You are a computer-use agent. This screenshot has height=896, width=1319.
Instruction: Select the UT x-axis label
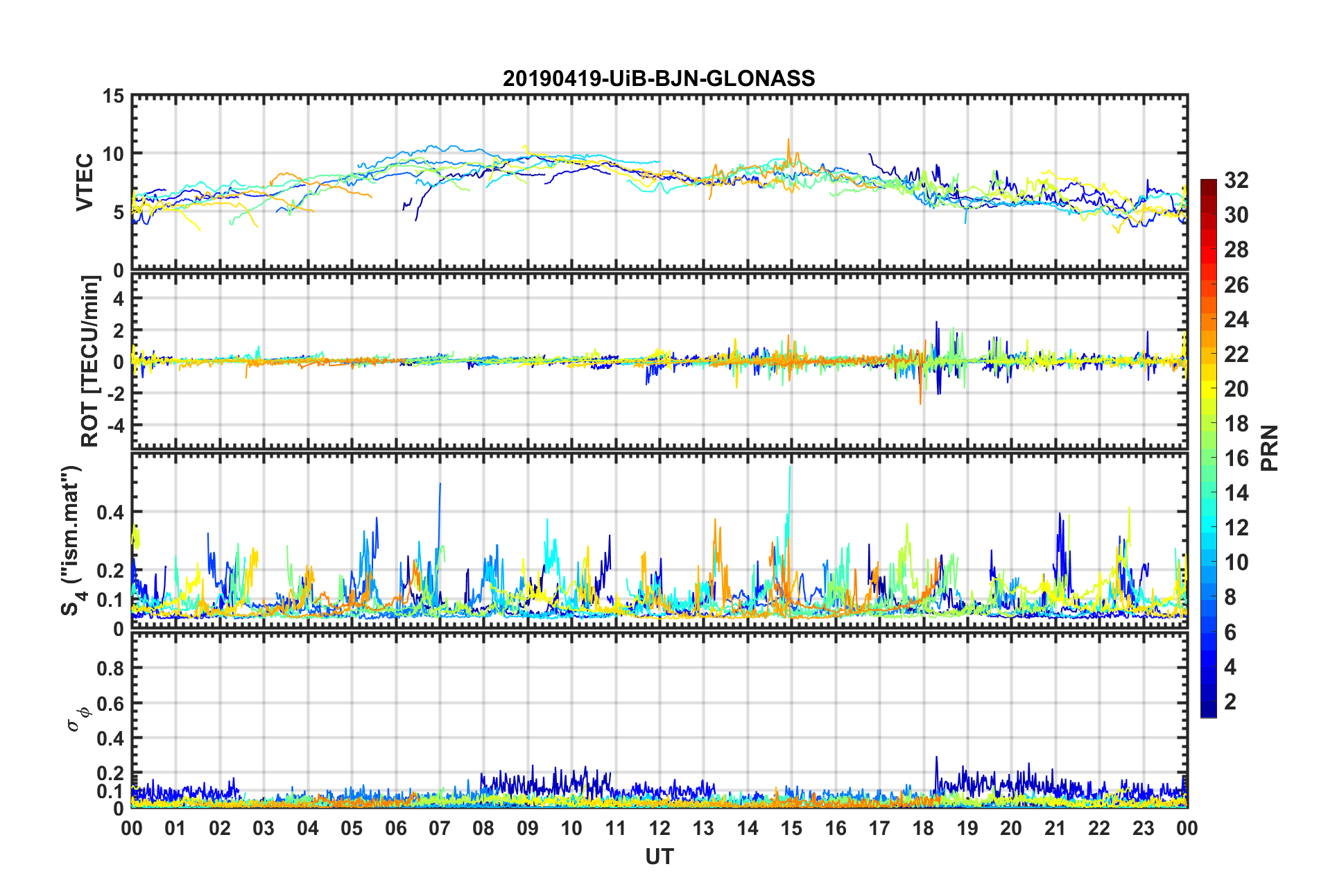[x=659, y=857]
